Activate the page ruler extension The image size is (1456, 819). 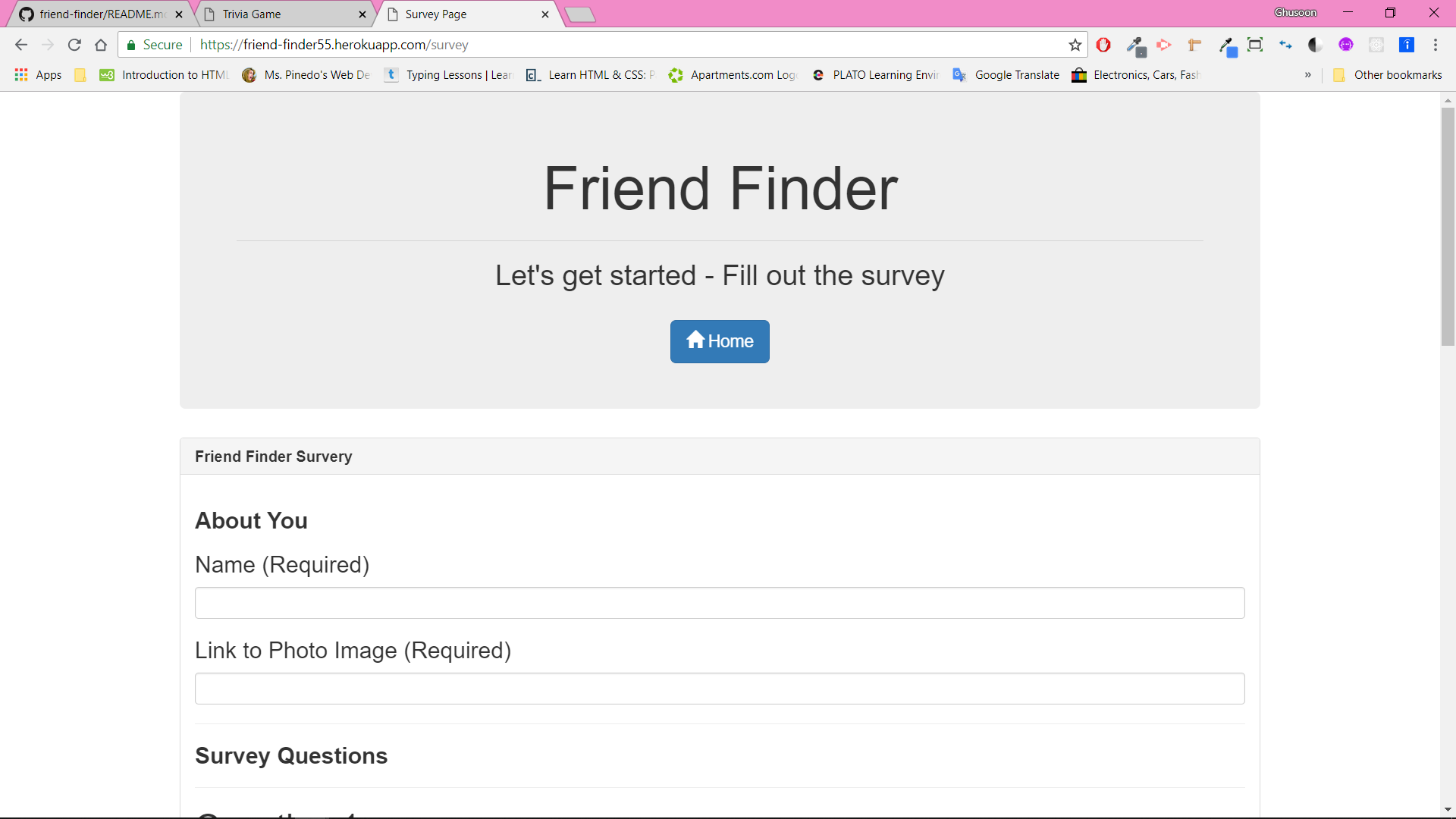pos(1194,45)
